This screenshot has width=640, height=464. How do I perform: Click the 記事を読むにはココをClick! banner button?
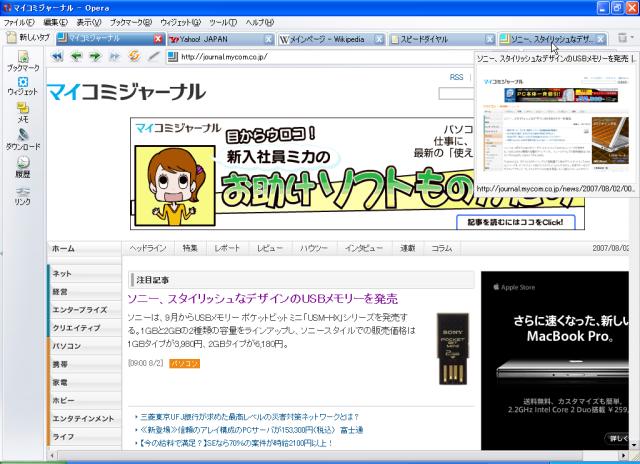(x=516, y=222)
